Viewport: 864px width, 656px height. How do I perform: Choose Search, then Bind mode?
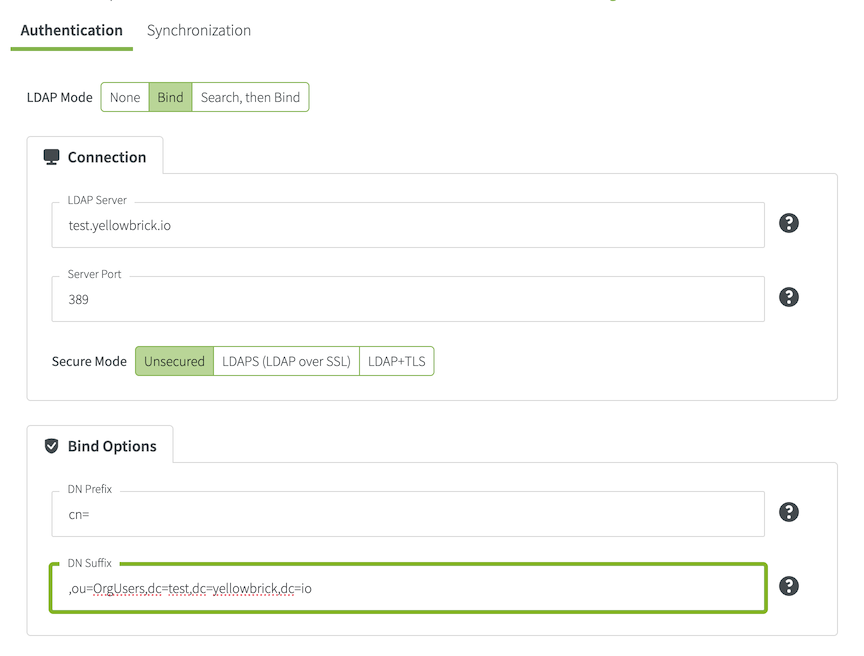click(250, 97)
